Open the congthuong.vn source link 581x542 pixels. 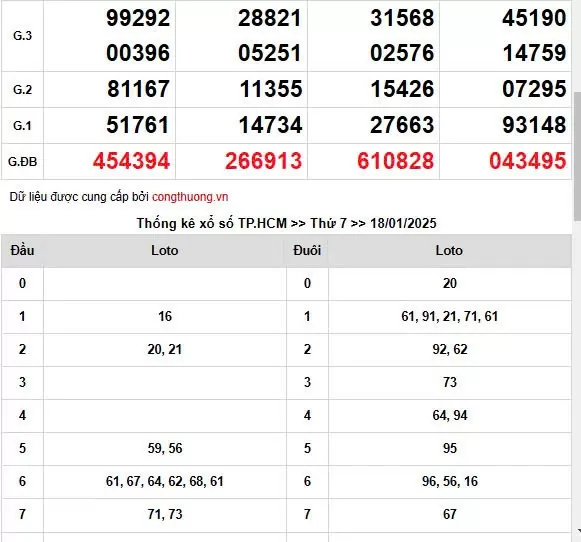[190, 197]
